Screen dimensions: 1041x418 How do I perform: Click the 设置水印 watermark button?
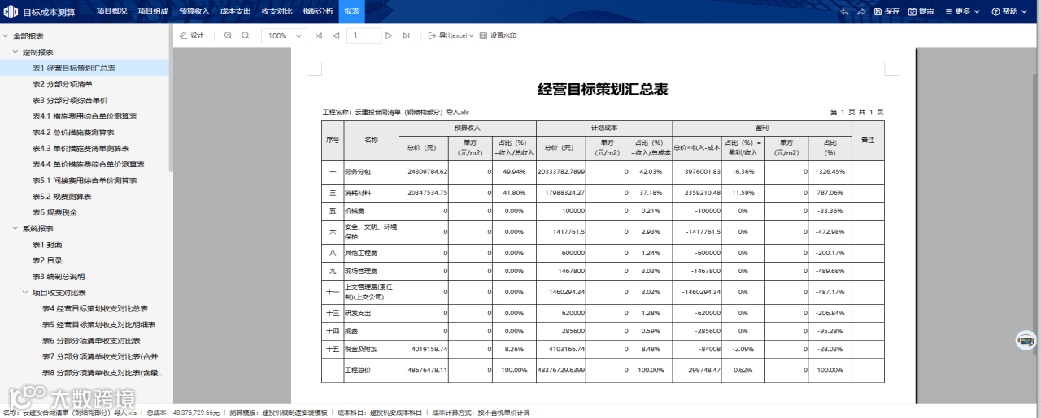coord(497,36)
